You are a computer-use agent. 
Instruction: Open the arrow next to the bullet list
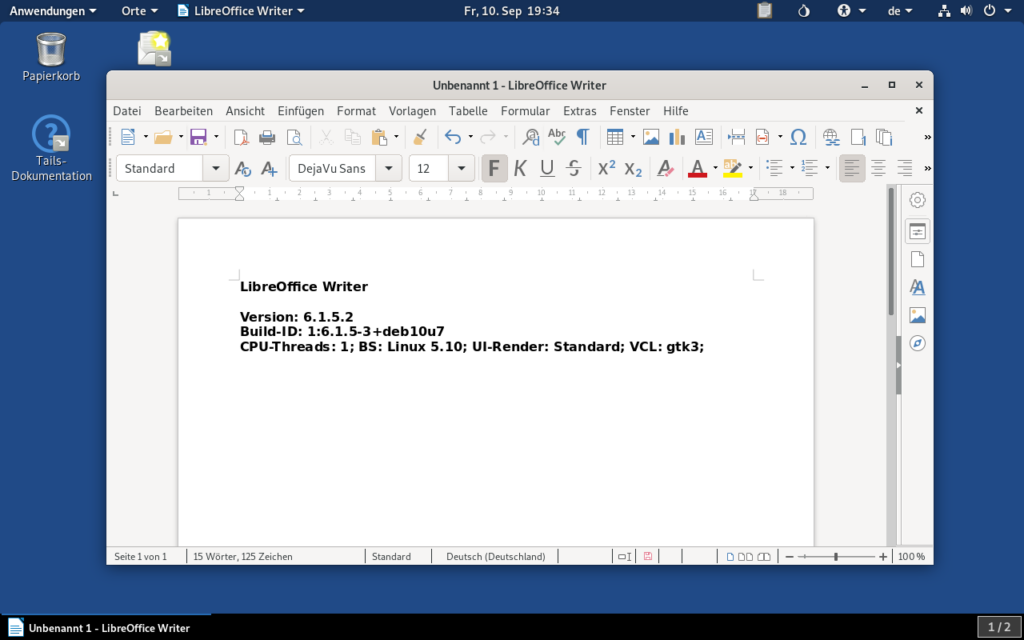792,168
